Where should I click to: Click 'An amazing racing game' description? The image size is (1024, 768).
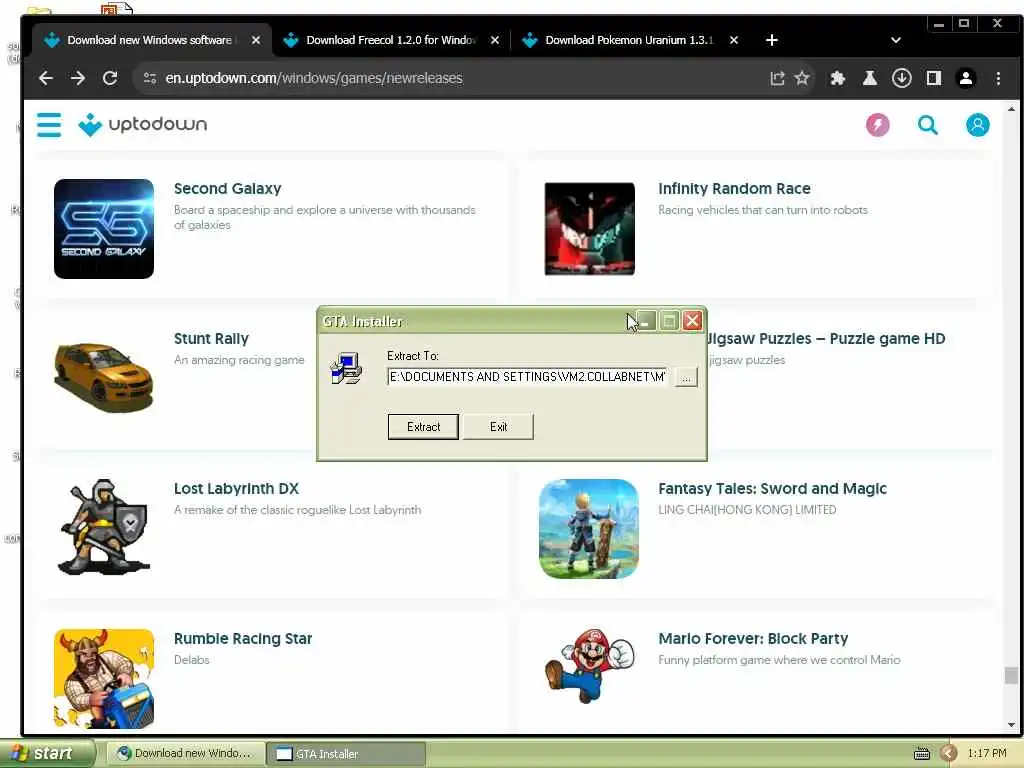point(239,360)
